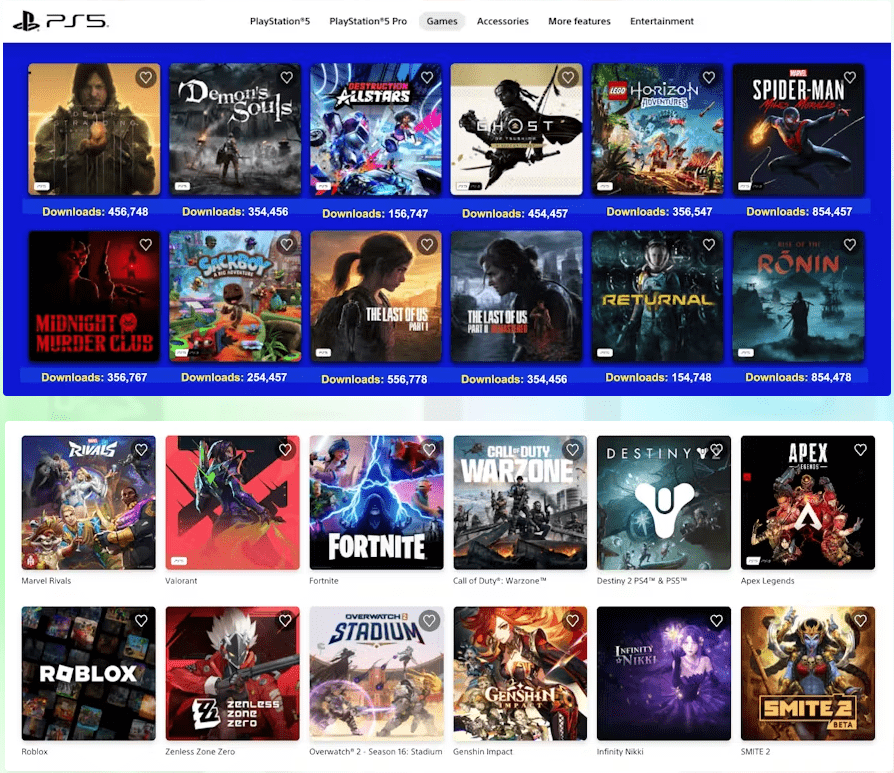Image resolution: width=894 pixels, height=773 pixels.
Task: Favorite Fortnite with heart icon
Action: coord(429,450)
